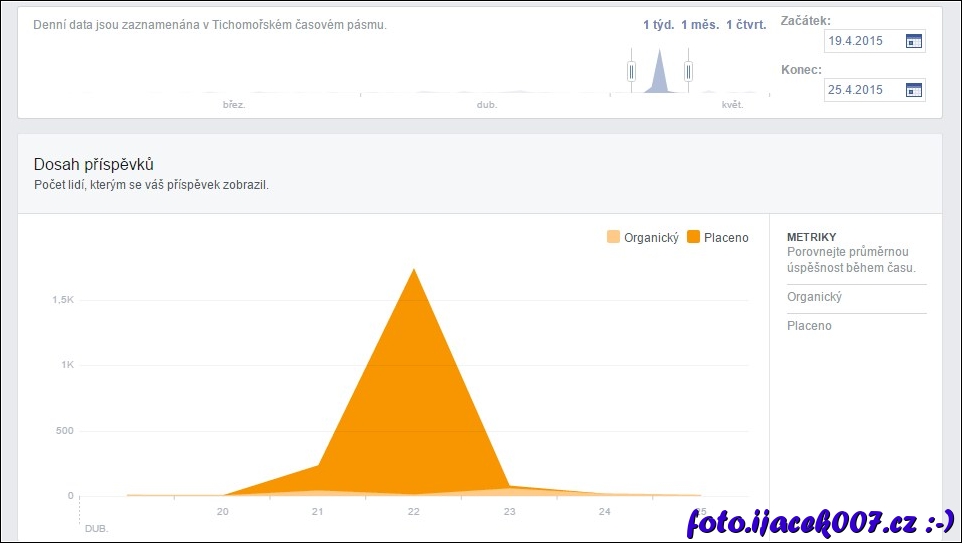This screenshot has width=962, height=543.
Task: Click the Konec date field showing 25.4.2015
Action: point(862,90)
